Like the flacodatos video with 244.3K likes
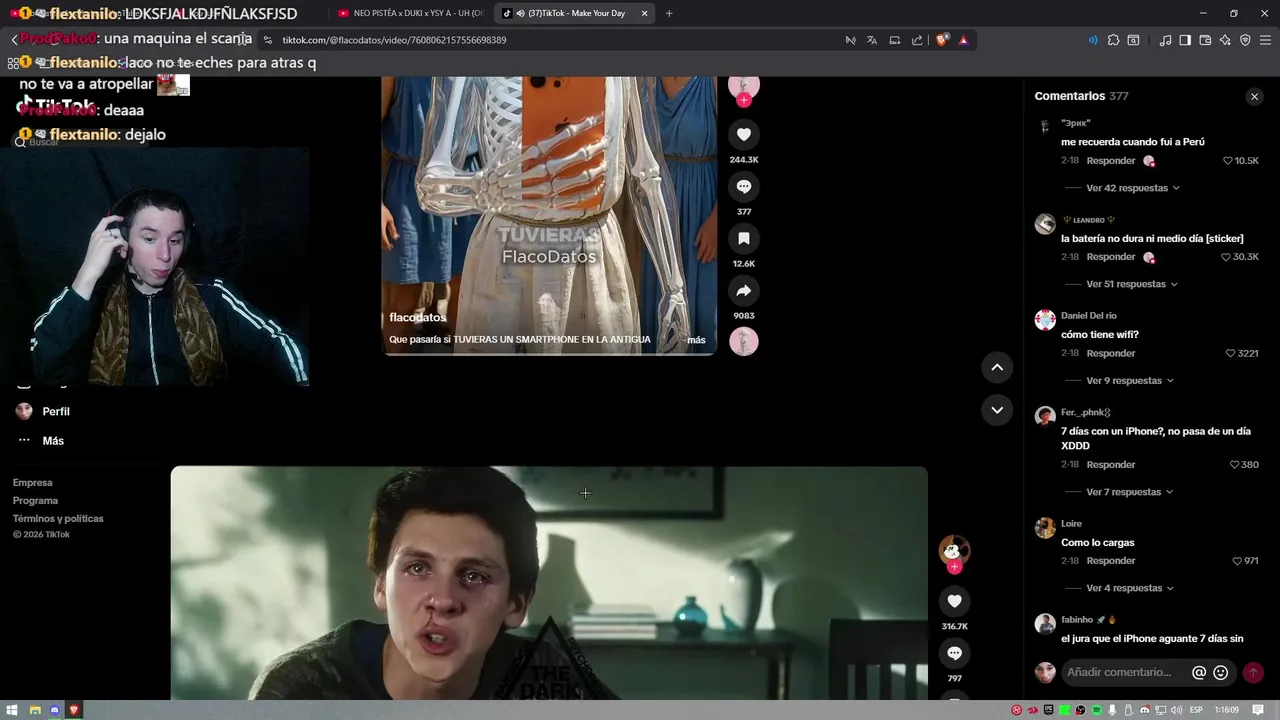1280x720 pixels. coord(743,134)
